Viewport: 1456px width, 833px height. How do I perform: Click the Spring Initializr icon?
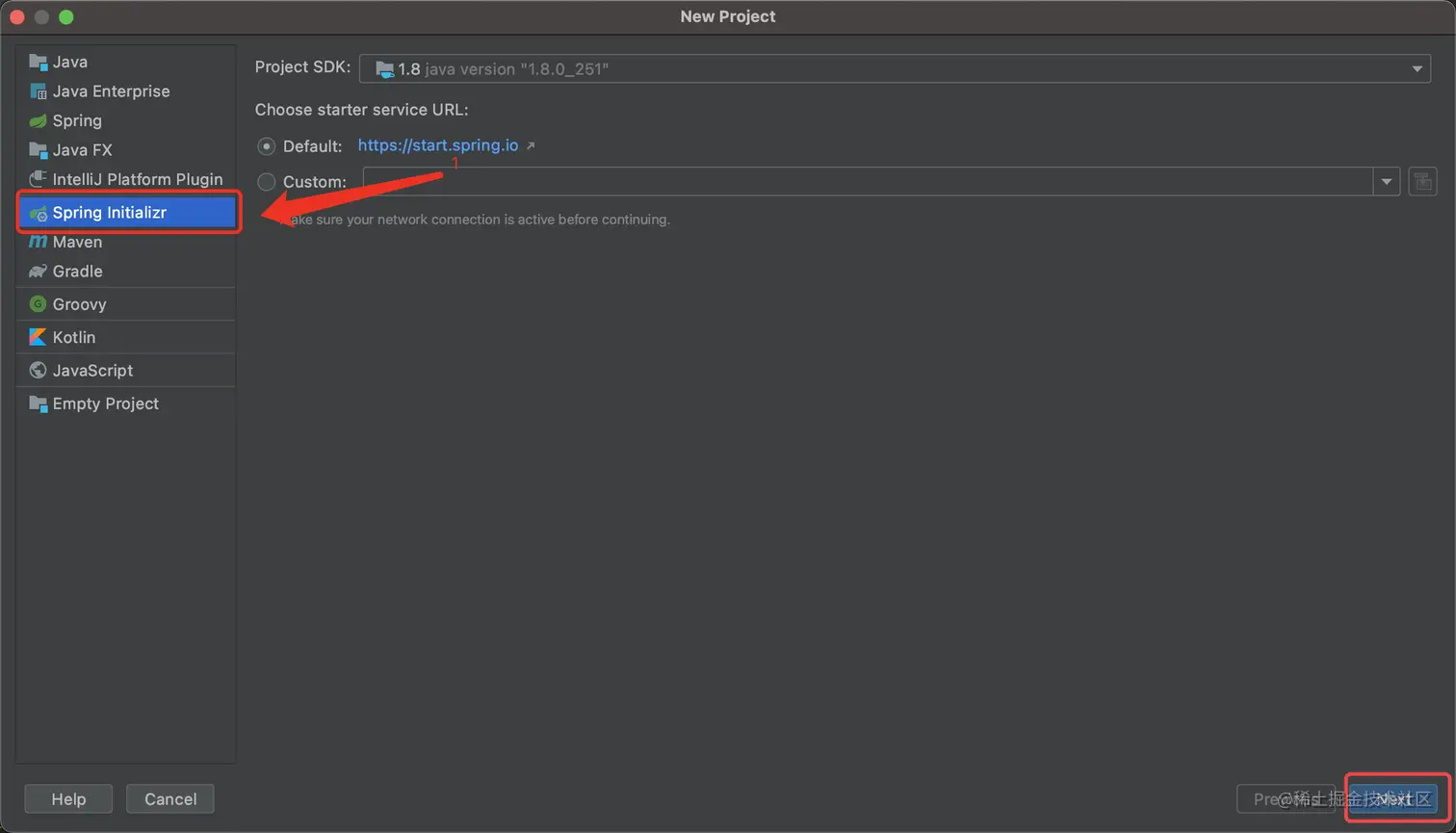click(x=38, y=213)
